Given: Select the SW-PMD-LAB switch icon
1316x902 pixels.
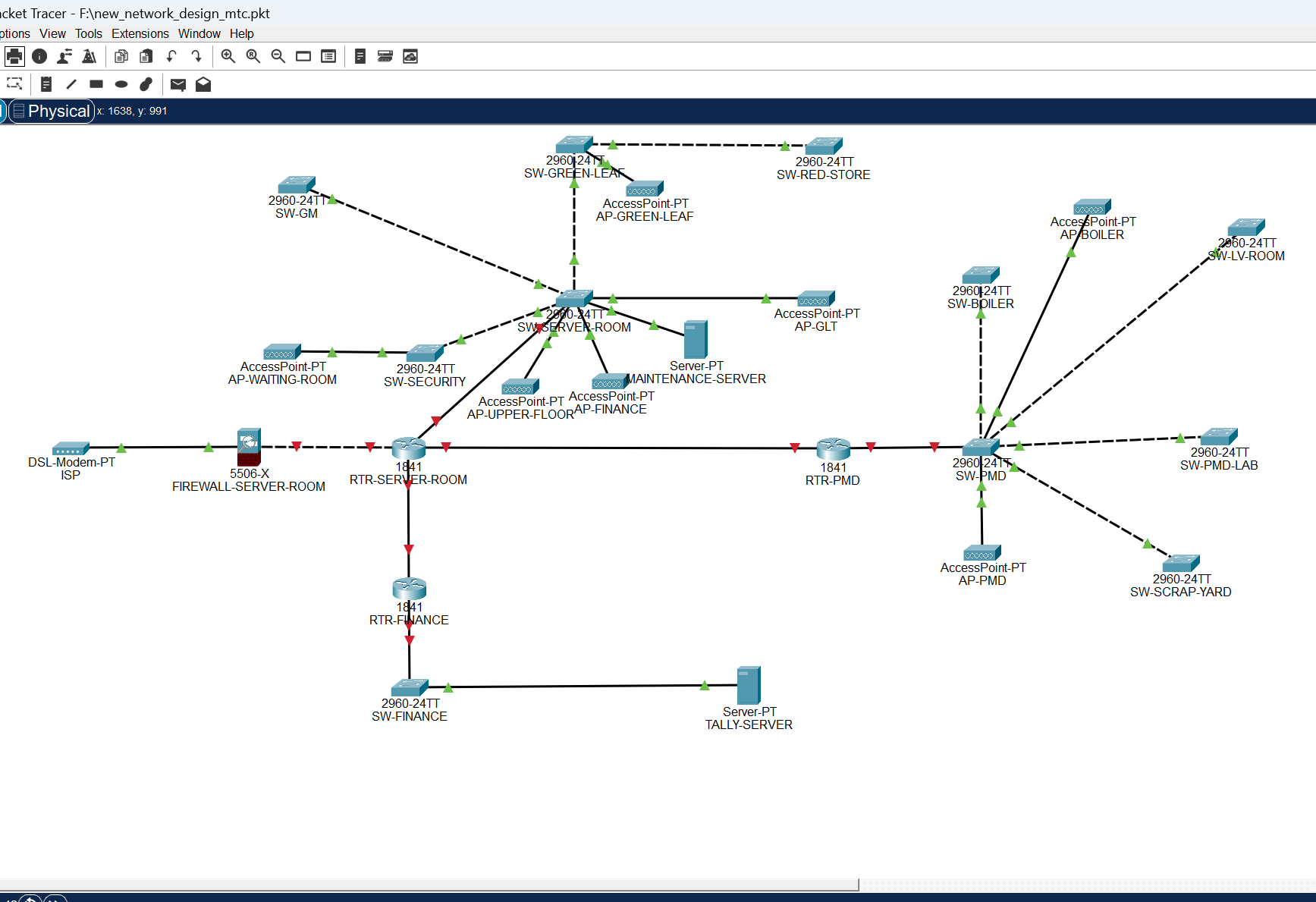Looking at the screenshot, I should [x=1219, y=436].
